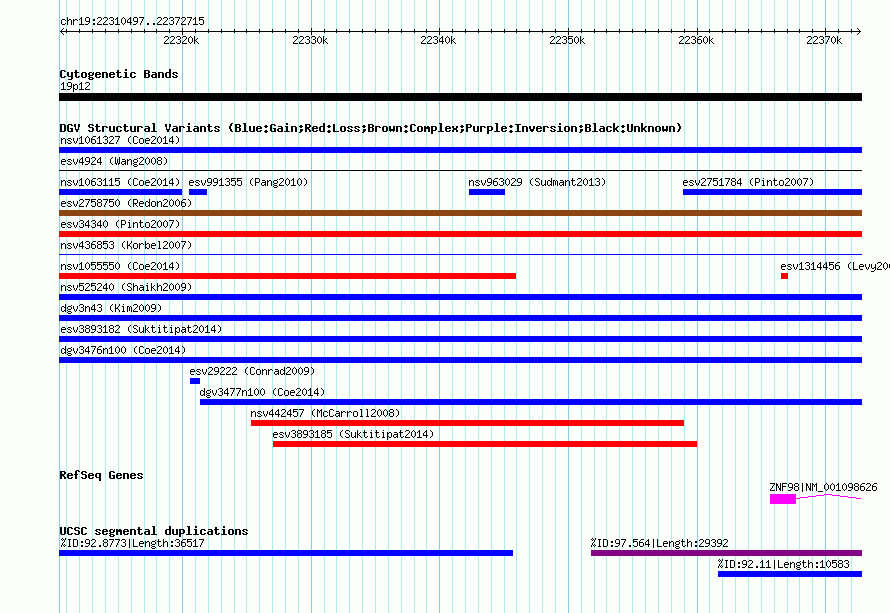890x613 pixels.
Task: Click the chr19:22310497..22372715 region label
Action: 132,22
